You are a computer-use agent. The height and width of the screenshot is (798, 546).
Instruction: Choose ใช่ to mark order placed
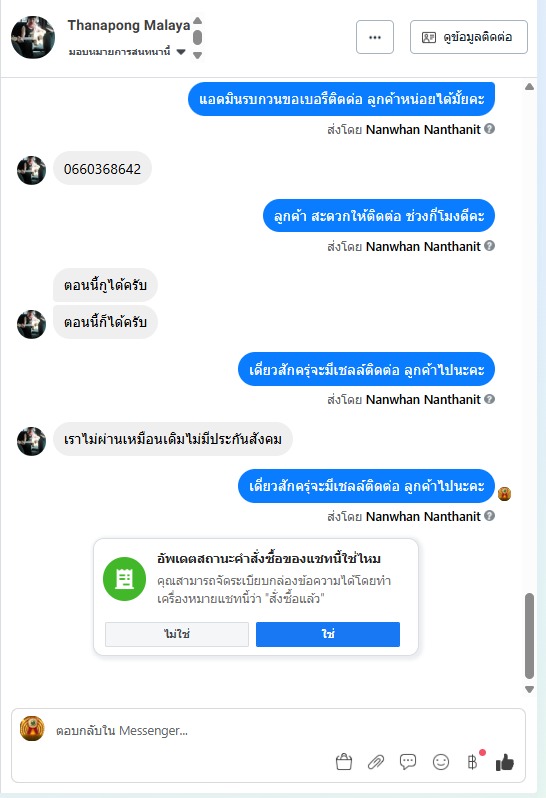click(328, 634)
